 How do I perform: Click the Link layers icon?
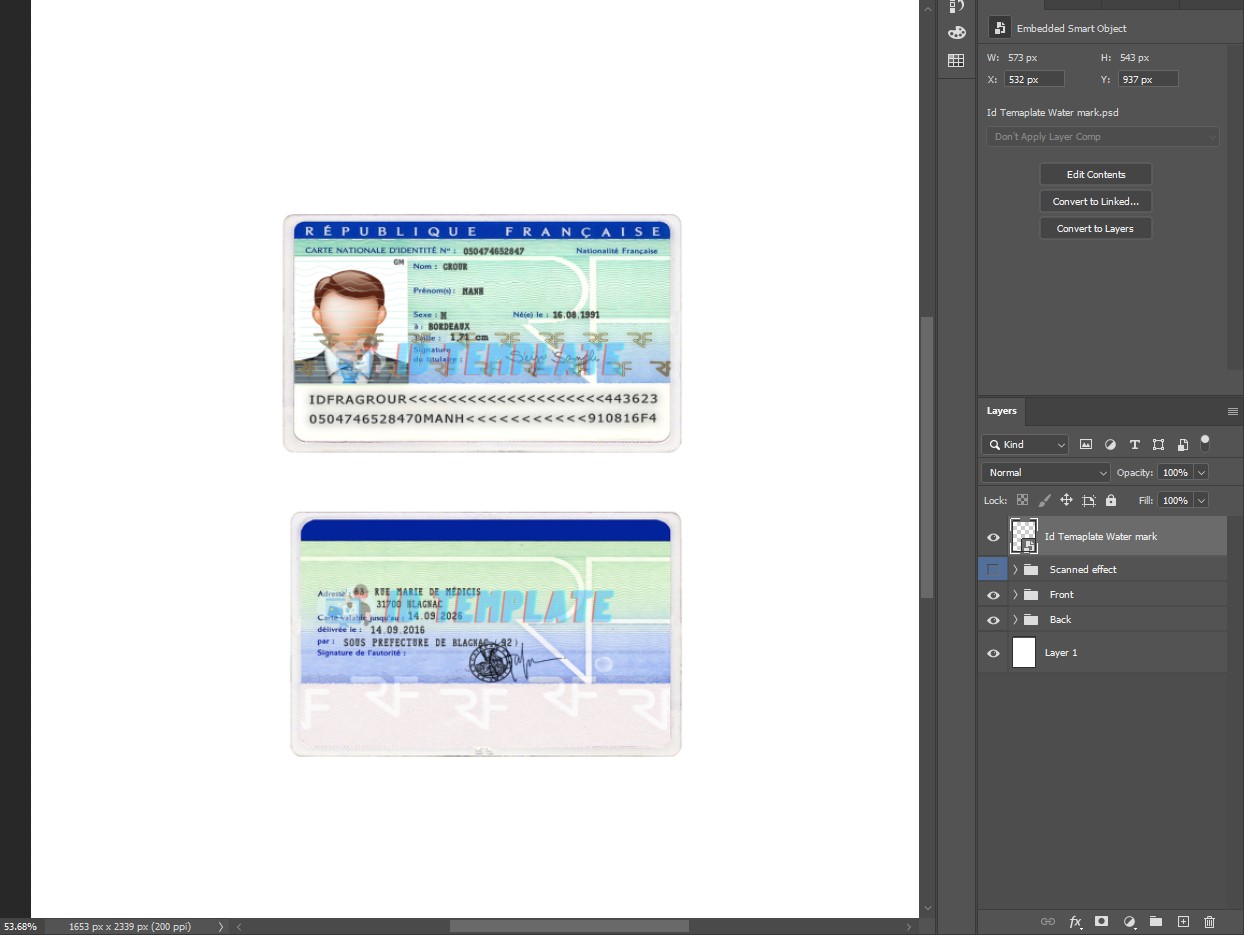(x=1048, y=922)
